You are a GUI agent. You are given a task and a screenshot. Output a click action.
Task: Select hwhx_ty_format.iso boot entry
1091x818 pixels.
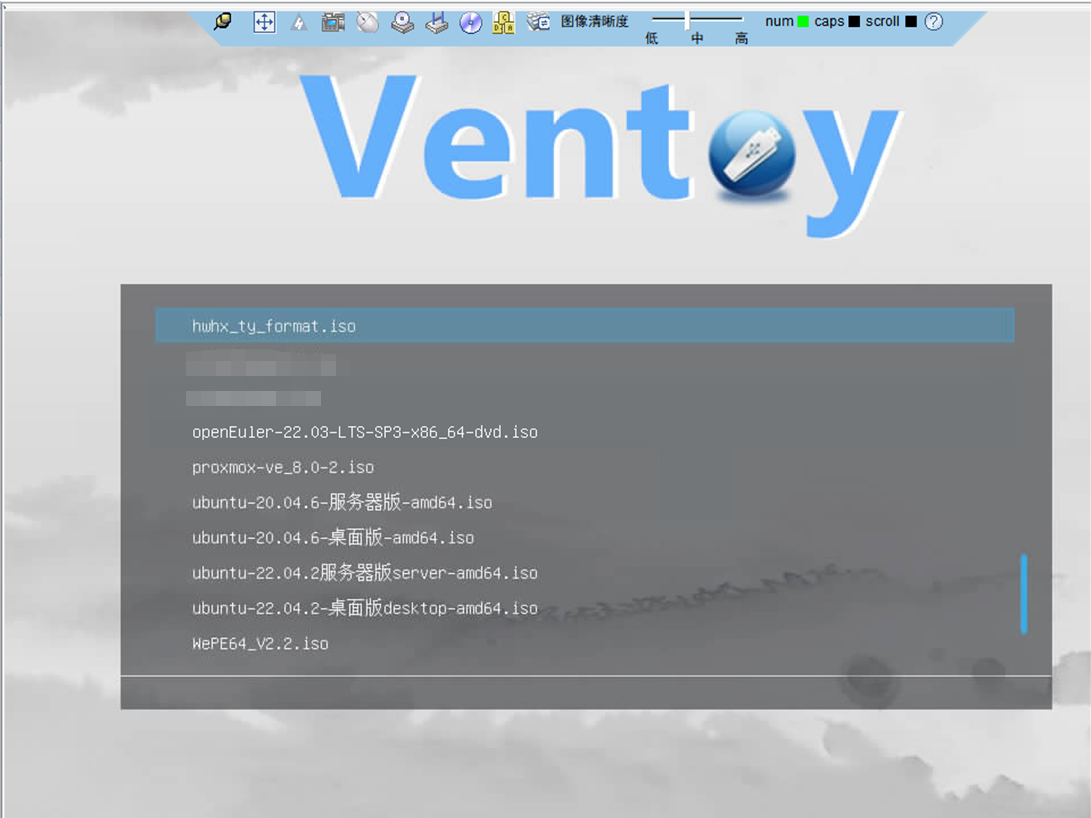click(x=274, y=326)
